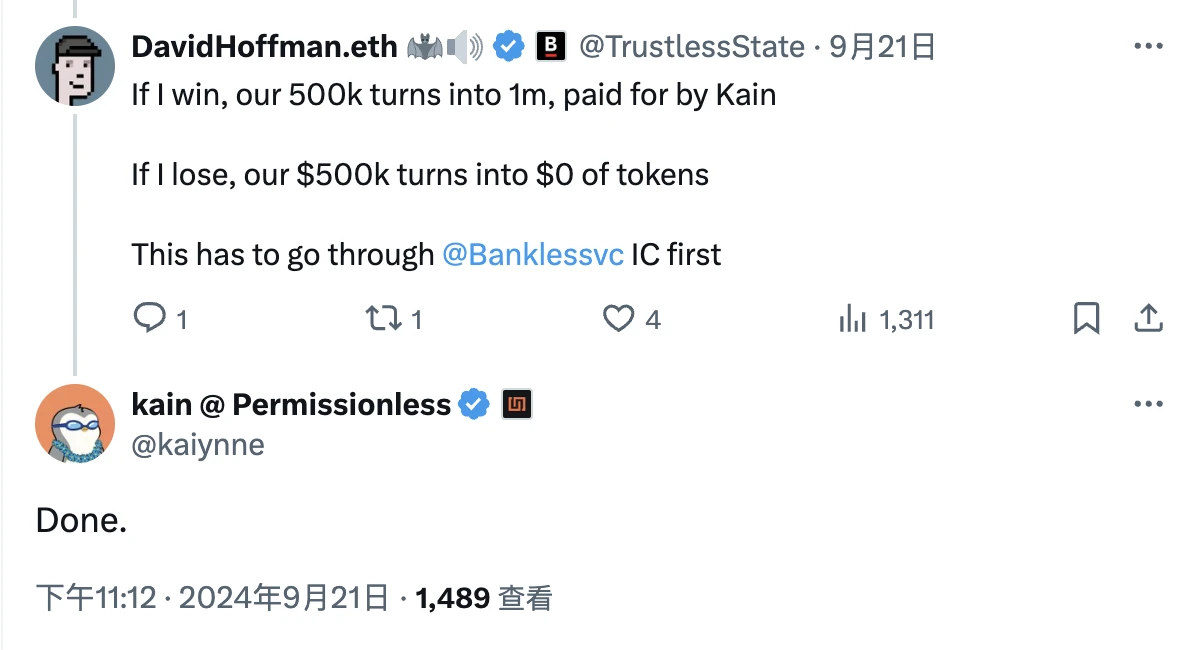
Task: Click the Bankless affiliation badge icon
Action: pos(551,46)
